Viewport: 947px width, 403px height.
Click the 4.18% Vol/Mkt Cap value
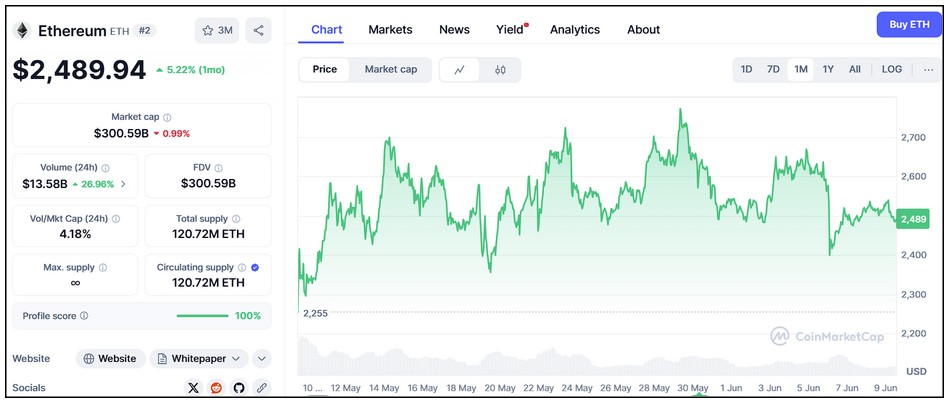pyautogui.click(x=75, y=234)
